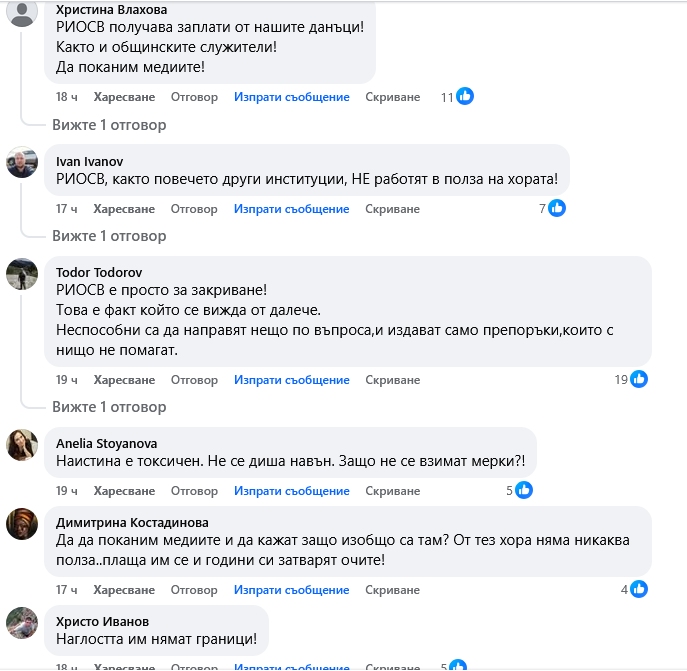687x671 pixels.
Task: Hide Димитрина Костадинова's comment using Скриване
Action: click(392, 590)
